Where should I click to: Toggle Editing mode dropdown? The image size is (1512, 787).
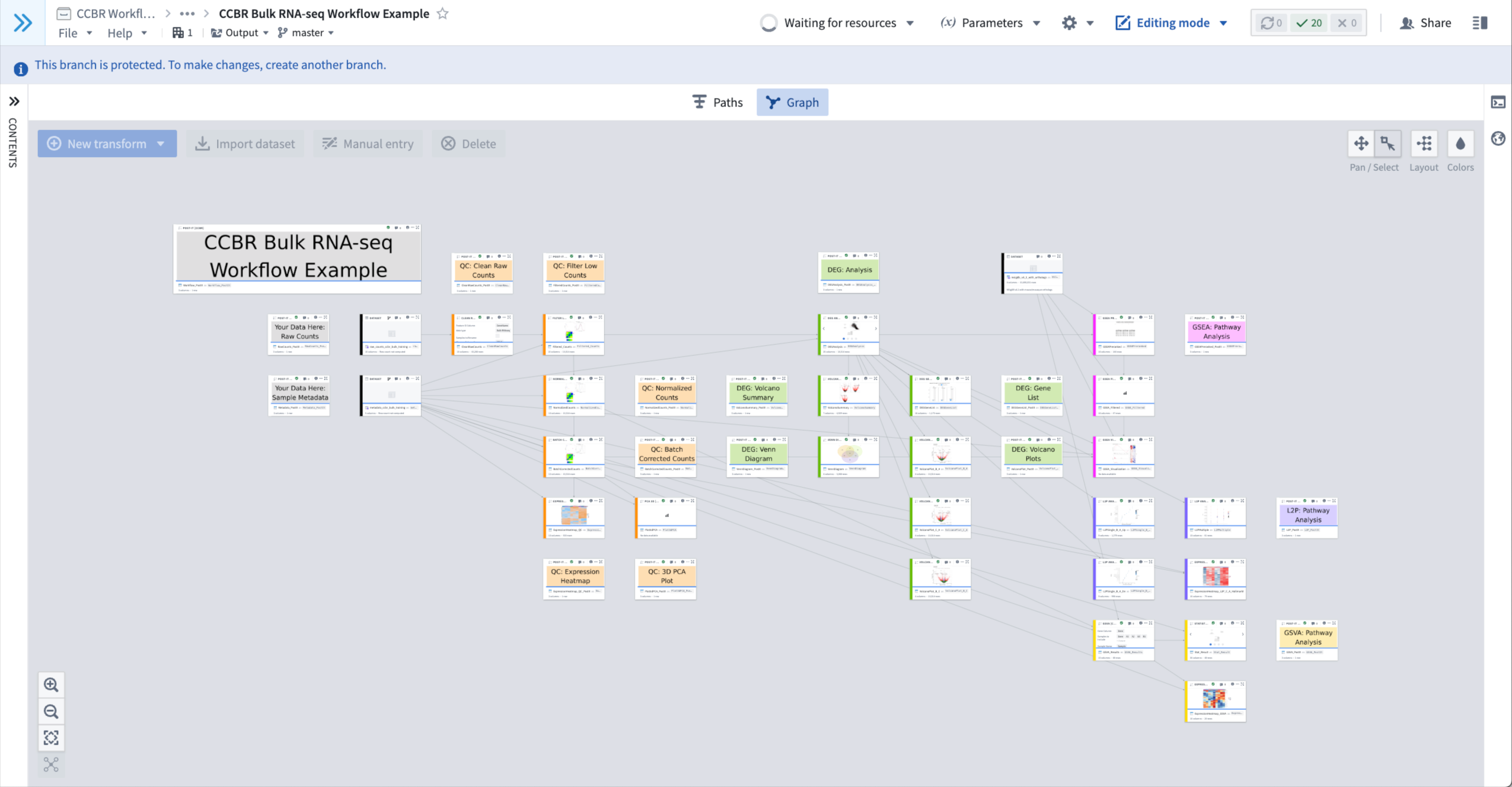[x=1172, y=23]
